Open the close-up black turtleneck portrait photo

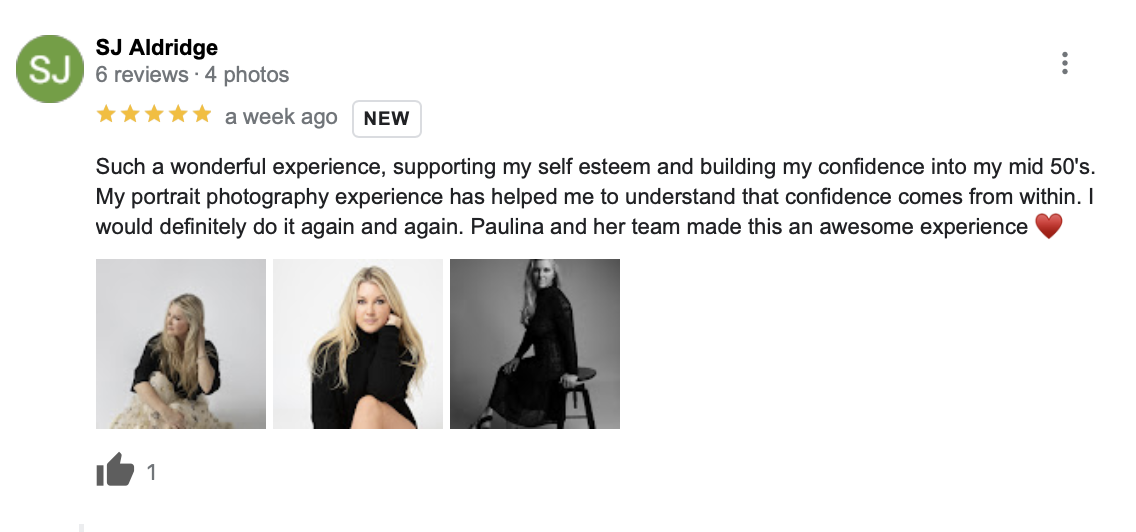tap(358, 344)
